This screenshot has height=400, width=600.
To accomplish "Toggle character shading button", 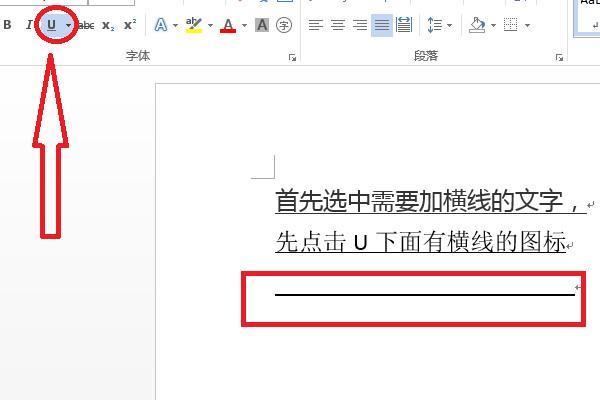I will (x=262, y=25).
